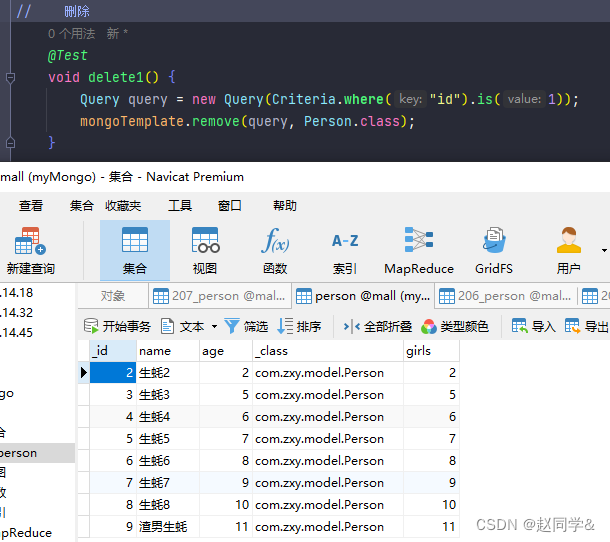Open the MapReduce toolbar icon

419,251
